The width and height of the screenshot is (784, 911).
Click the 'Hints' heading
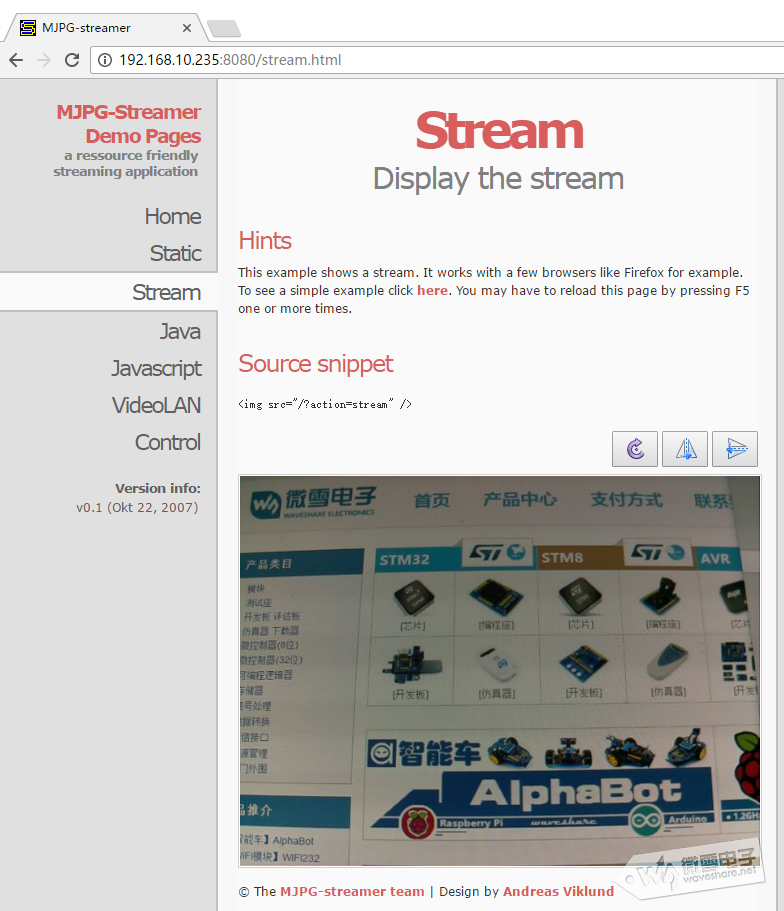point(265,241)
